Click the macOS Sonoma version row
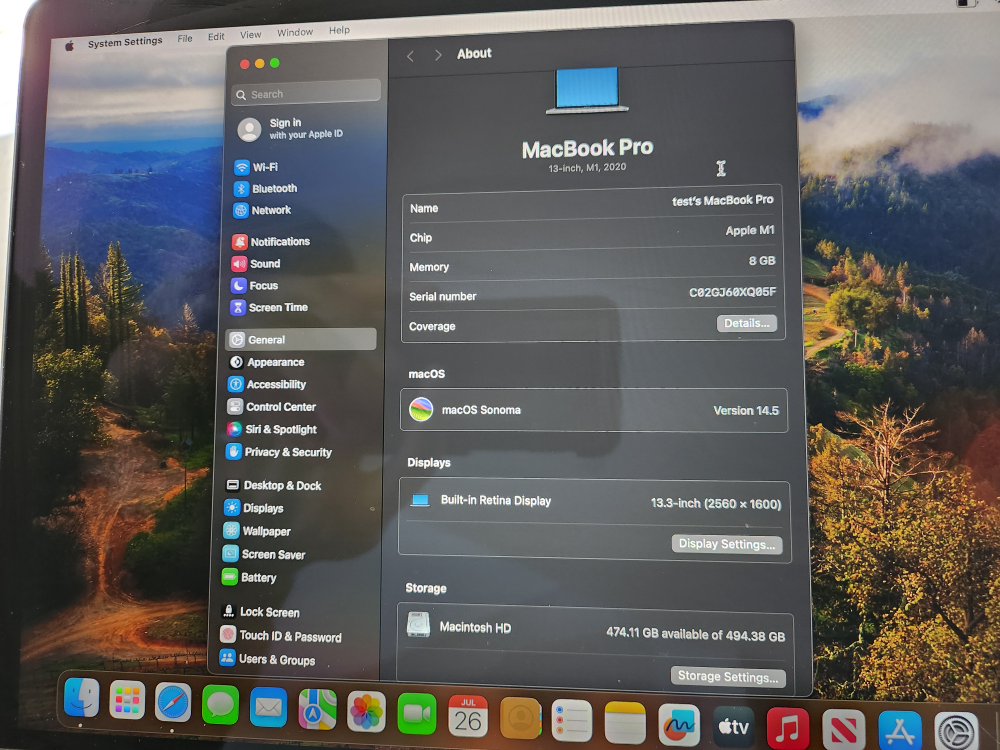Viewport: 1000px width, 750px height. 594,410
